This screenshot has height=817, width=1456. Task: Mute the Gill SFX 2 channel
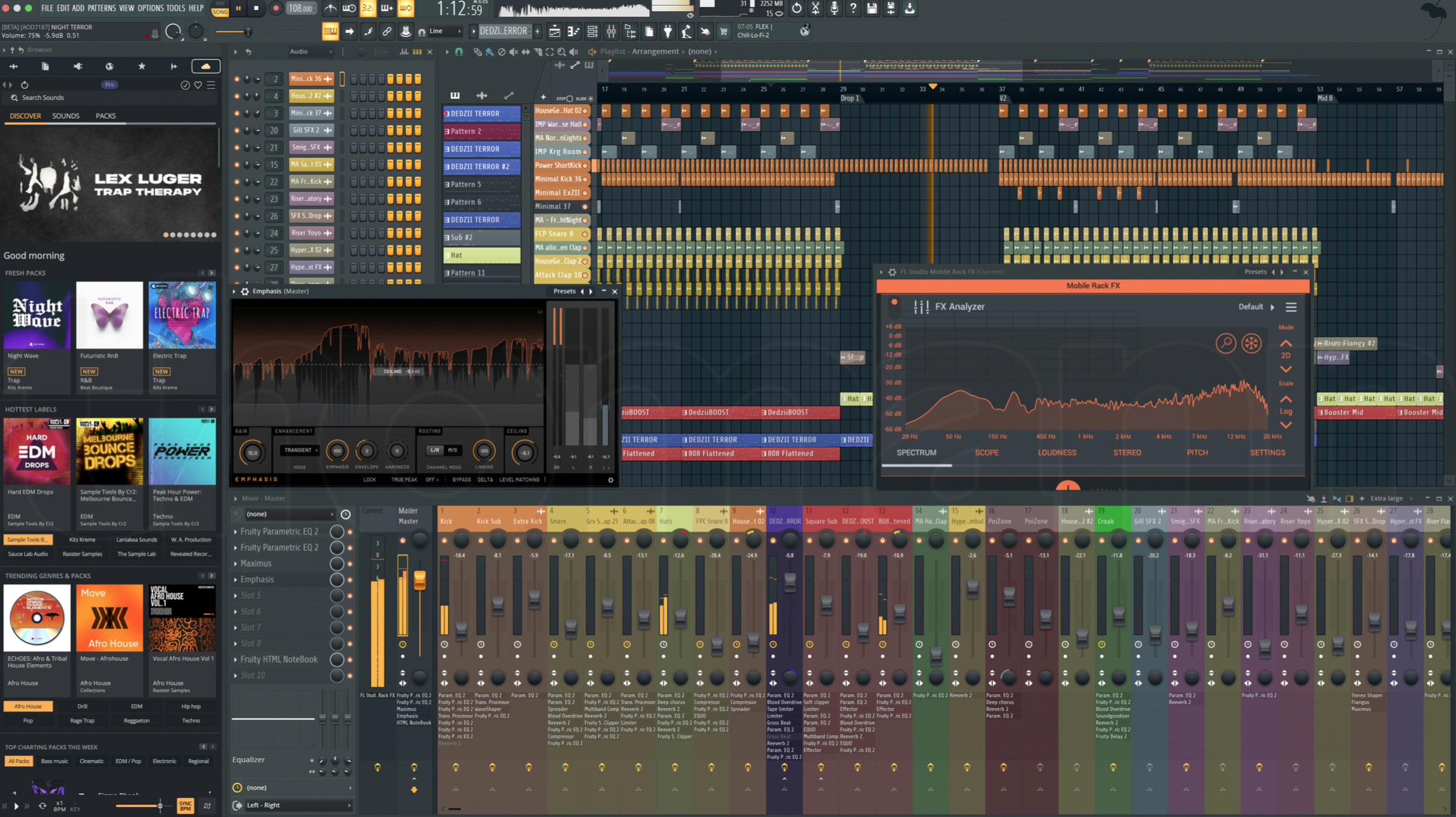pos(237,130)
